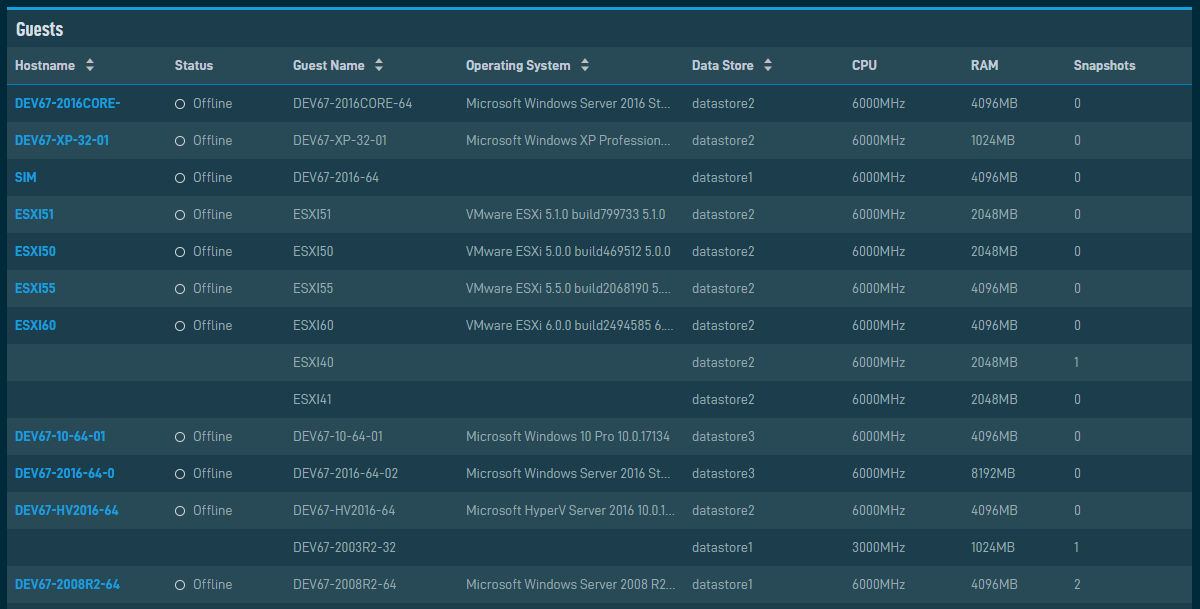Open the SIM hostname link
1200x609 pixels.
pyautogui.click(x=26, y=177)
